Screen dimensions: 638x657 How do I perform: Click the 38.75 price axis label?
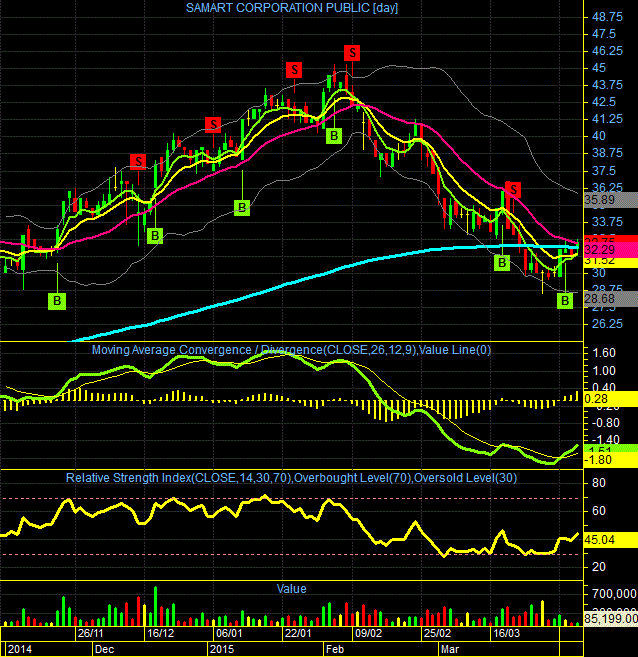coord(607,153)
